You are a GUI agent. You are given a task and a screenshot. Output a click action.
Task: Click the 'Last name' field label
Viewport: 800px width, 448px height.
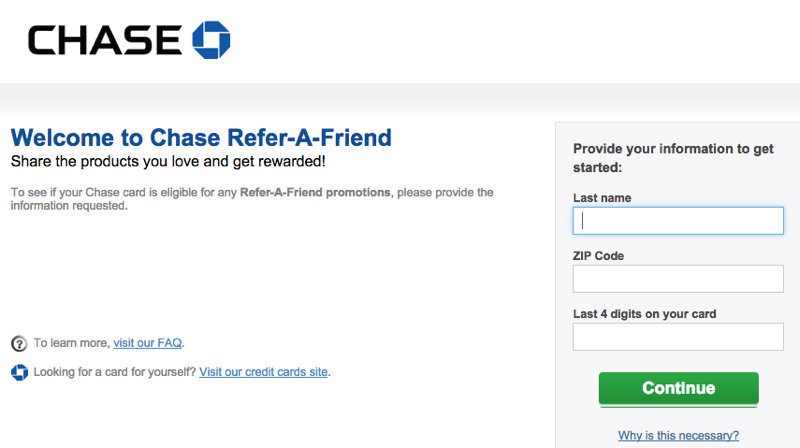(x=602, y=198)
